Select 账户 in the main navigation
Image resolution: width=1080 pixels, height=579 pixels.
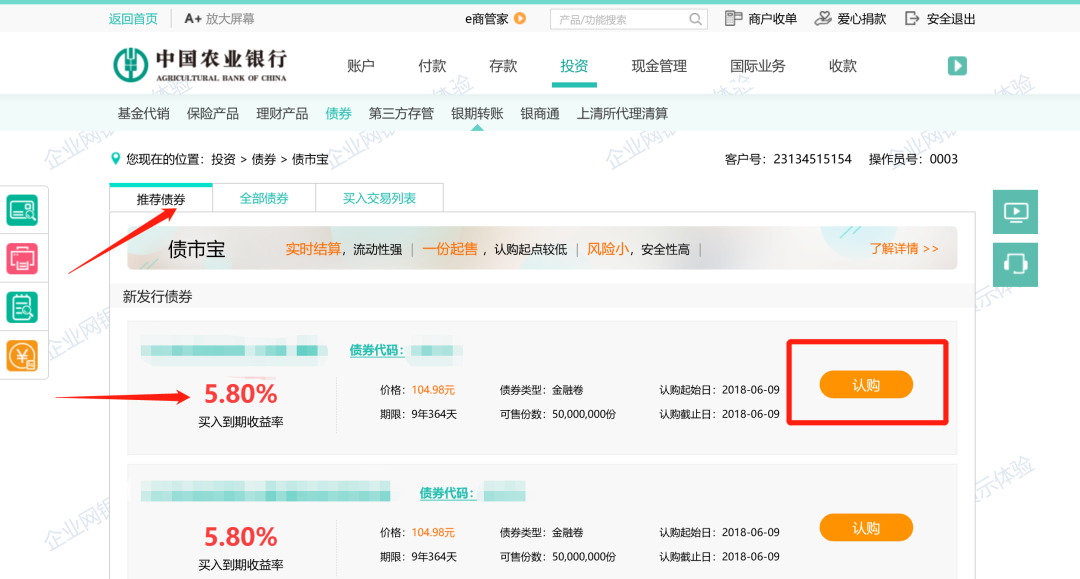(x=361, y=66)
